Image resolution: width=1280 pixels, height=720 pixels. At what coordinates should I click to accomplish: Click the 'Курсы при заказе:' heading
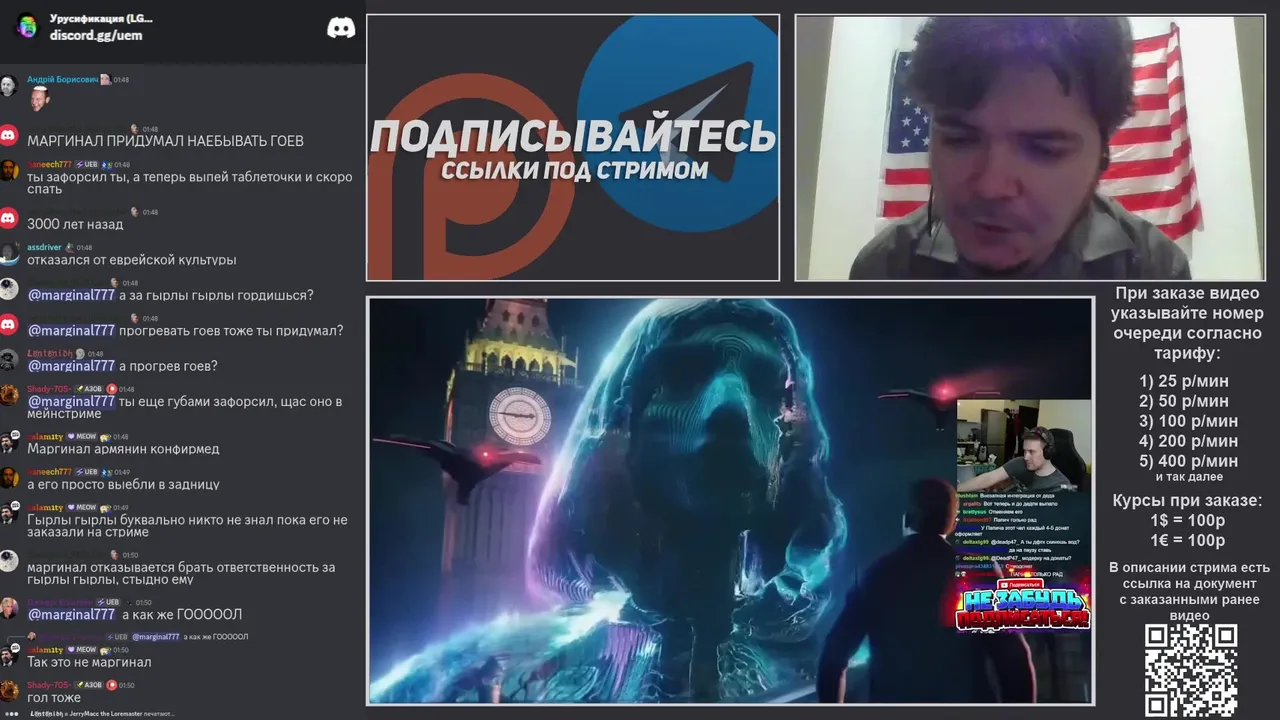click(1187, 500)
